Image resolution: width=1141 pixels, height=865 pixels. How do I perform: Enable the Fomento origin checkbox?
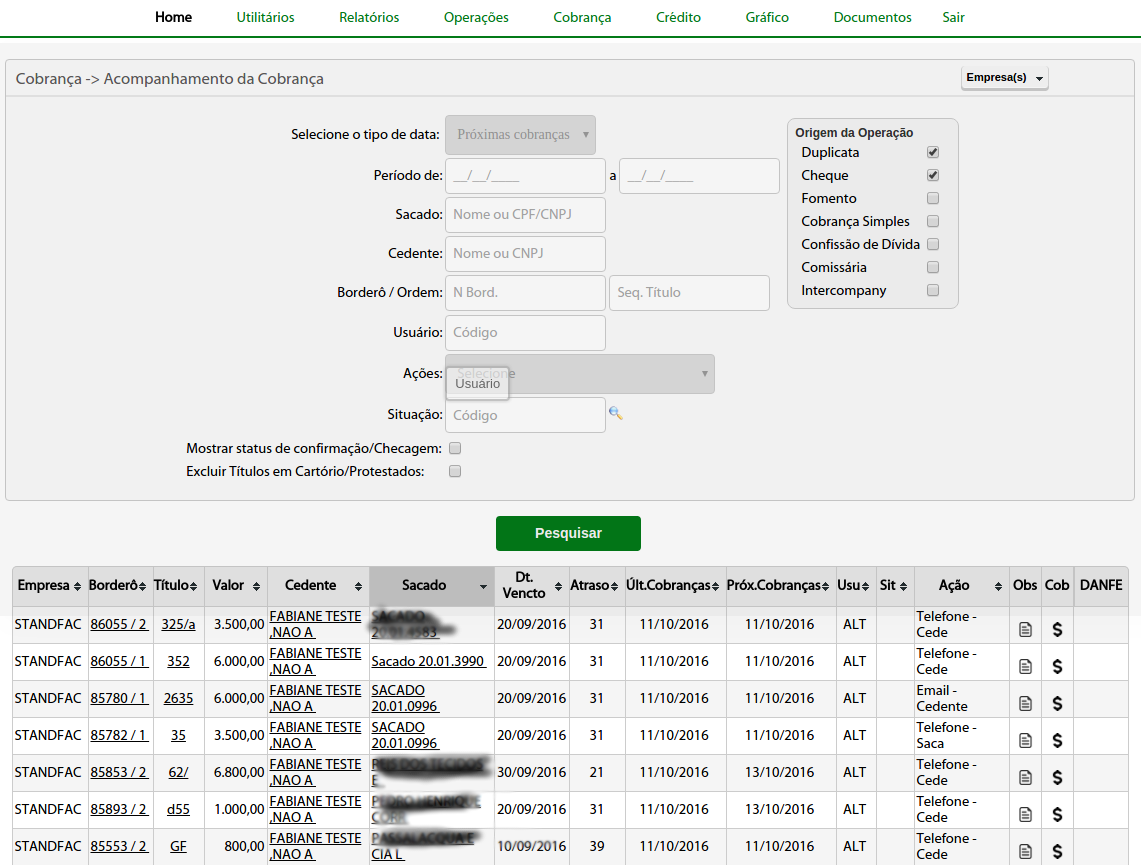pos(933,198)
